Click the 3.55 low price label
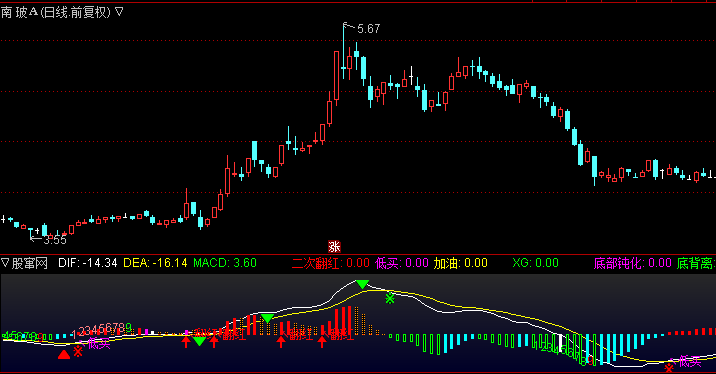The height and width of the screenshot is (374, 716). 55,240
